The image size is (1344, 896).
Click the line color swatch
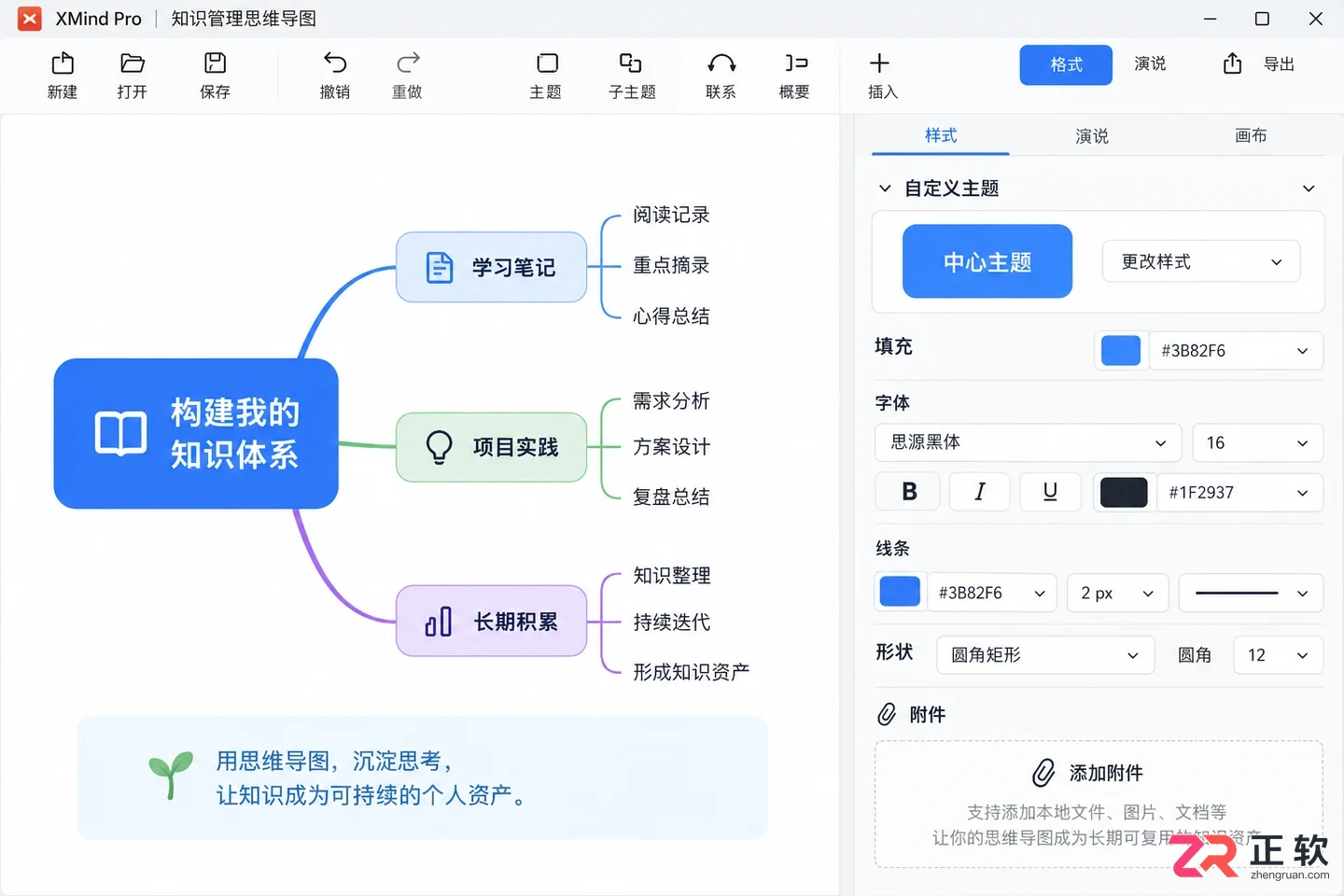click(900, 592)
